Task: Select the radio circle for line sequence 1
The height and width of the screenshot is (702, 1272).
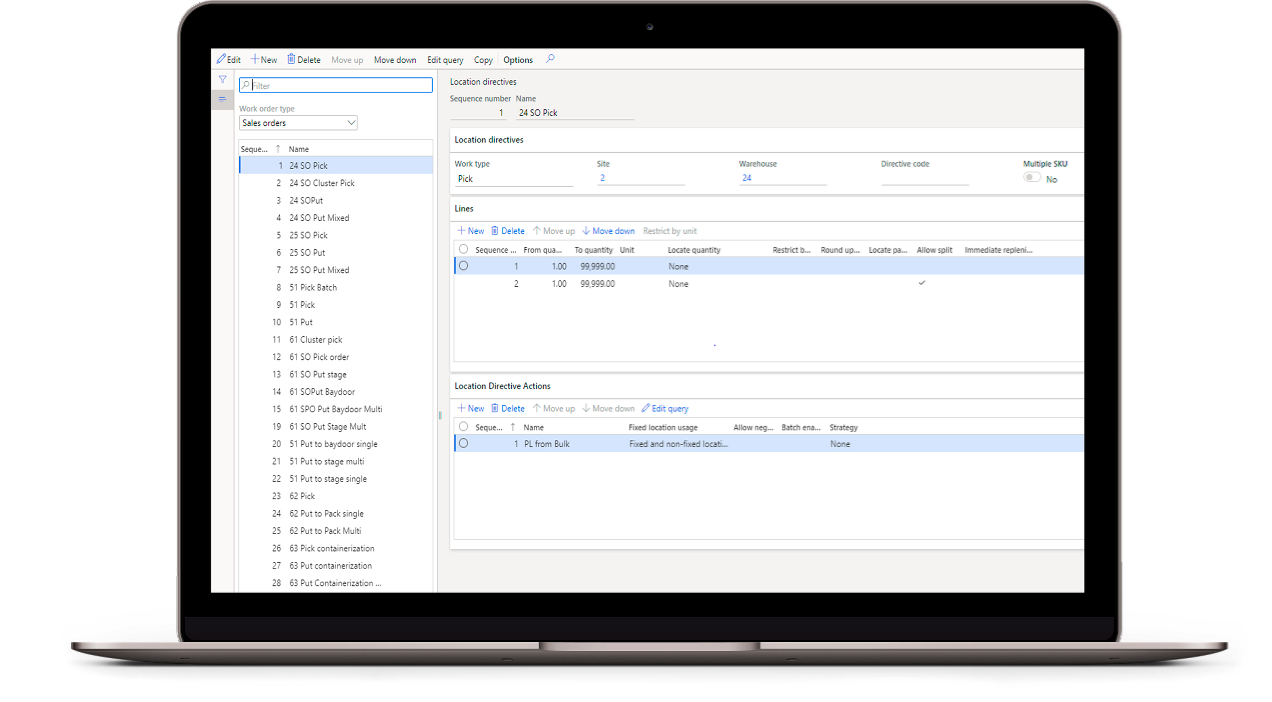Action: coord(463,266)
